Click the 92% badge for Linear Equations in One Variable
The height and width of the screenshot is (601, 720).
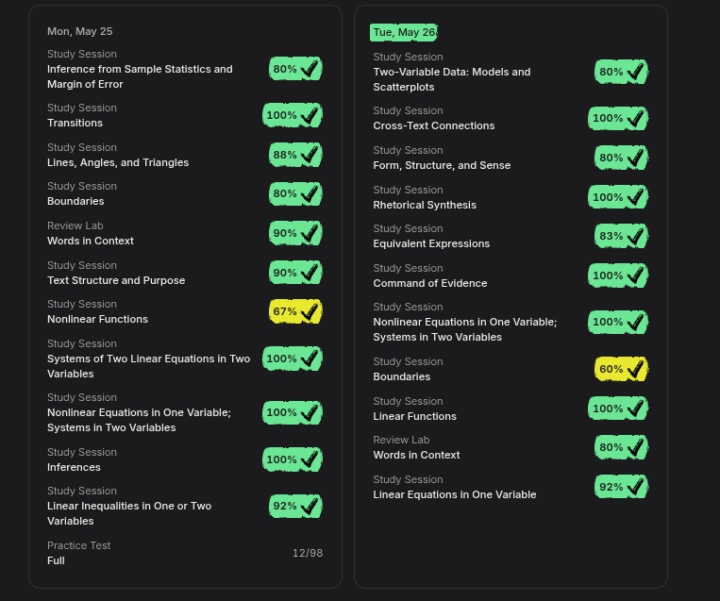621,487
